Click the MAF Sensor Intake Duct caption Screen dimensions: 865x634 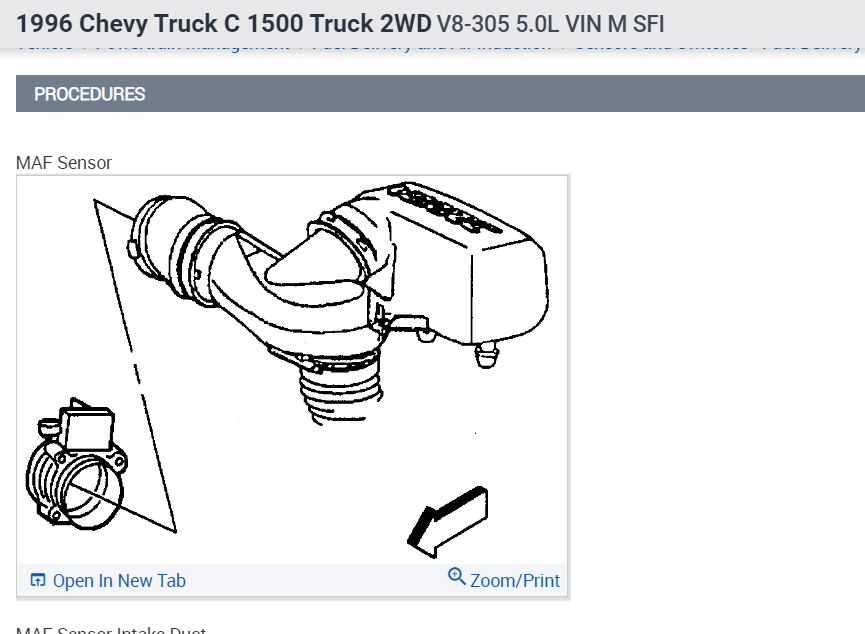point(111,630)
